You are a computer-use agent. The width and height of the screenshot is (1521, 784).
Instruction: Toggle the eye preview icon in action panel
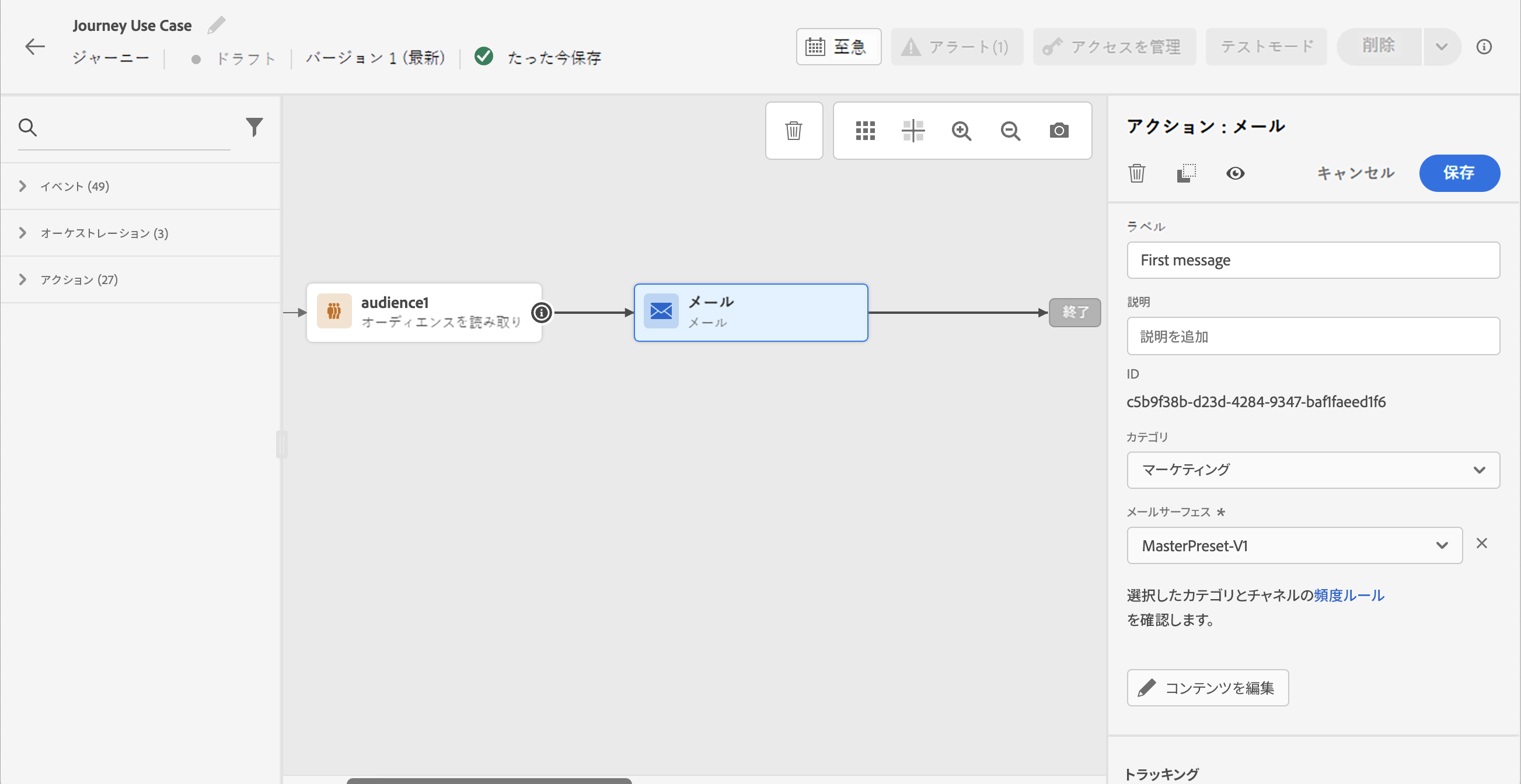point(1234,173)
